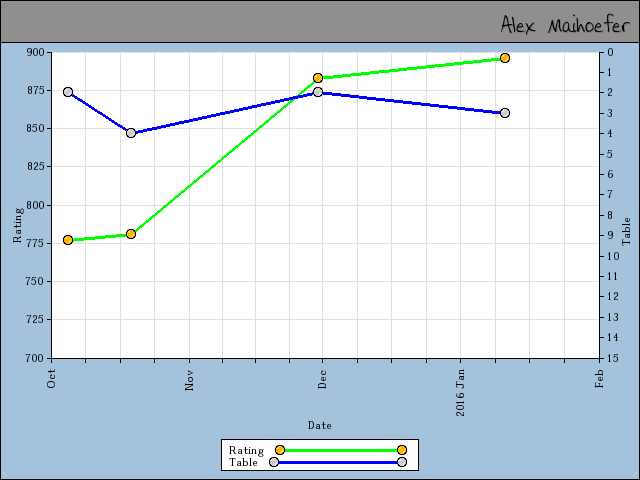
Task: Click the left gray marker in legend
Action: click(x=274, y=462)
